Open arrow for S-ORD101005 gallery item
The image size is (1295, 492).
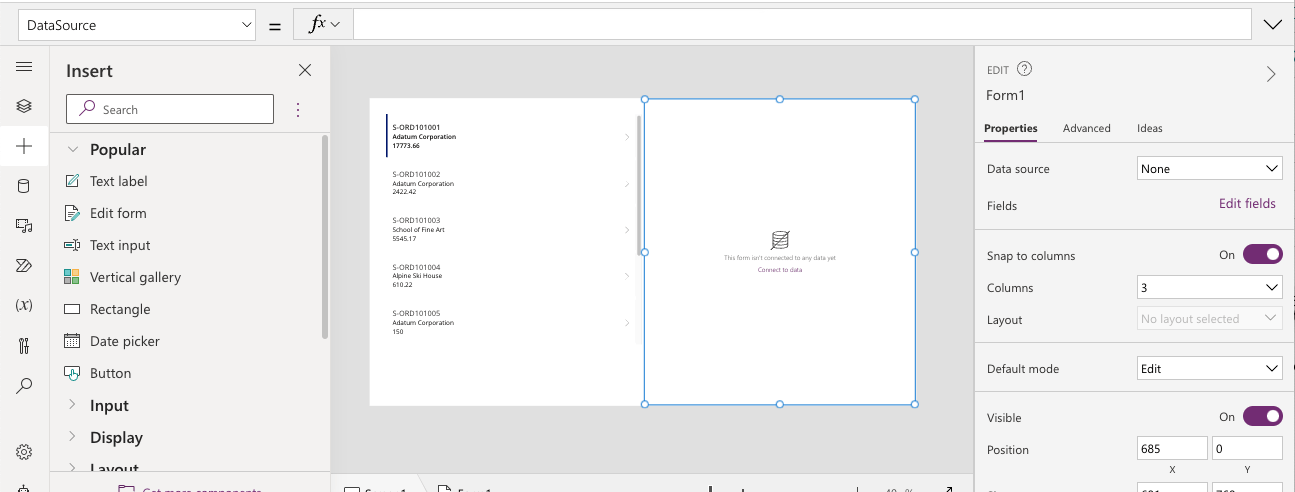[627, 323]
